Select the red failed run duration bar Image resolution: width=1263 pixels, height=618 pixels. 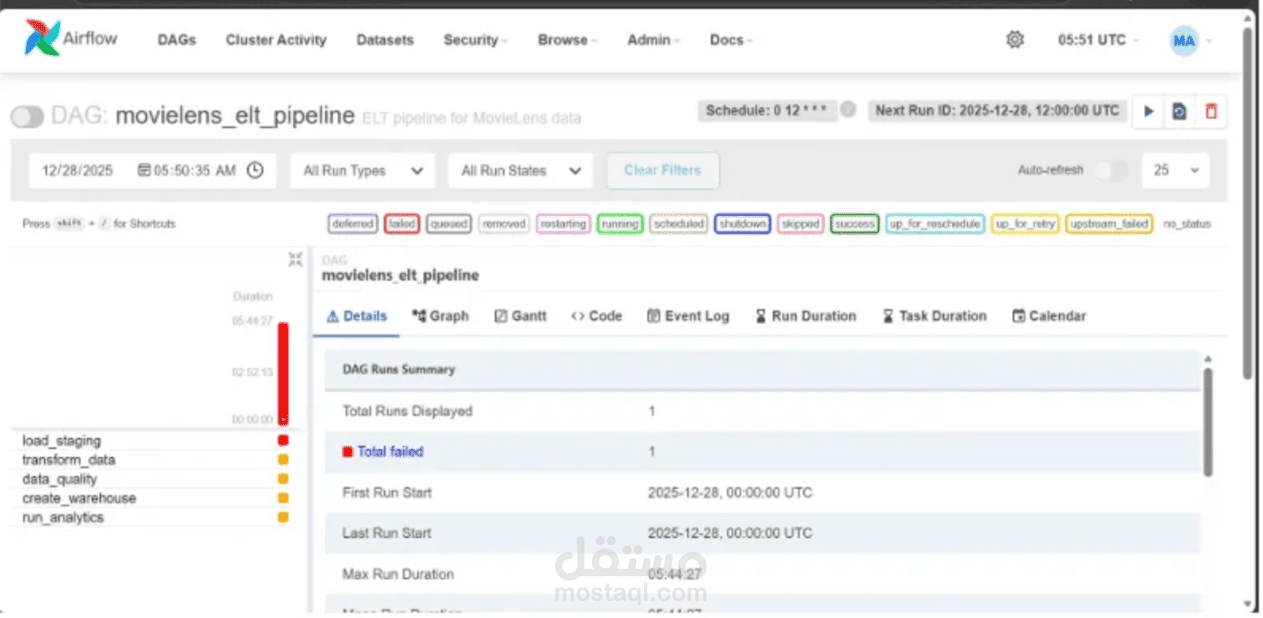283,373
